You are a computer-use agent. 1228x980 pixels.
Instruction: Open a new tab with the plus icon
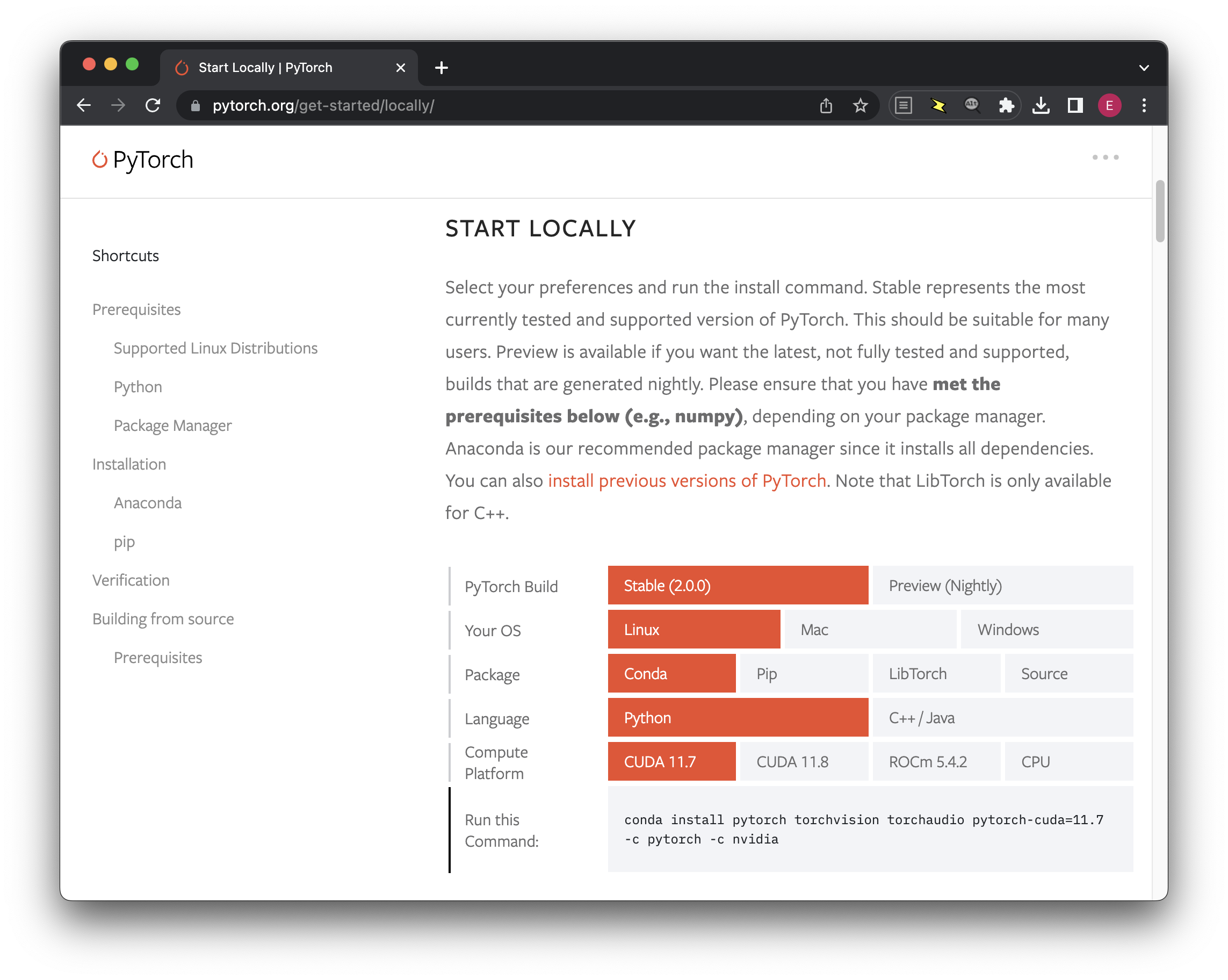[442, 68]
